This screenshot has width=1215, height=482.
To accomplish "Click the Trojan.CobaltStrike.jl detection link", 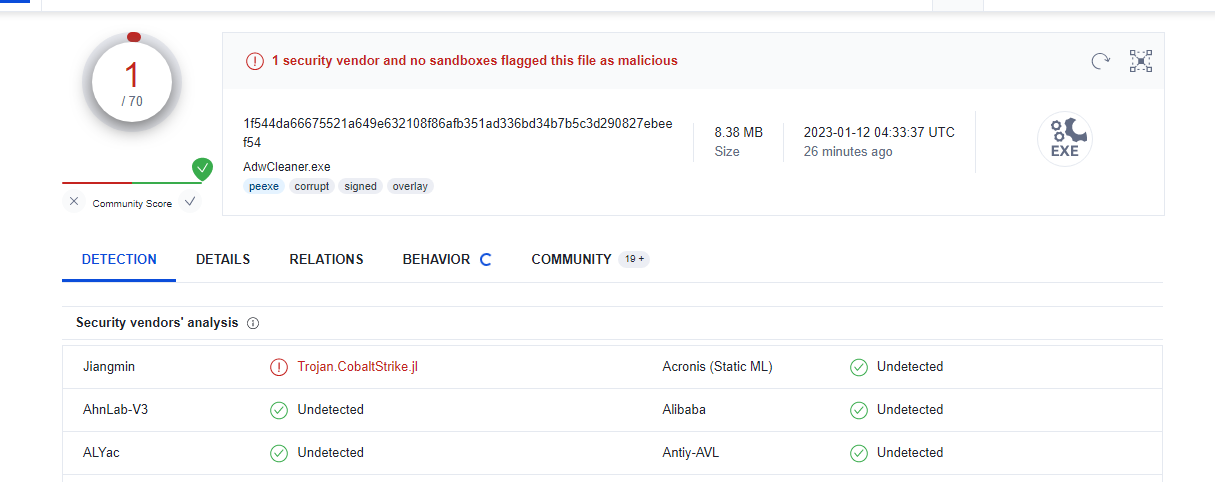I will (x=357, y=367).
